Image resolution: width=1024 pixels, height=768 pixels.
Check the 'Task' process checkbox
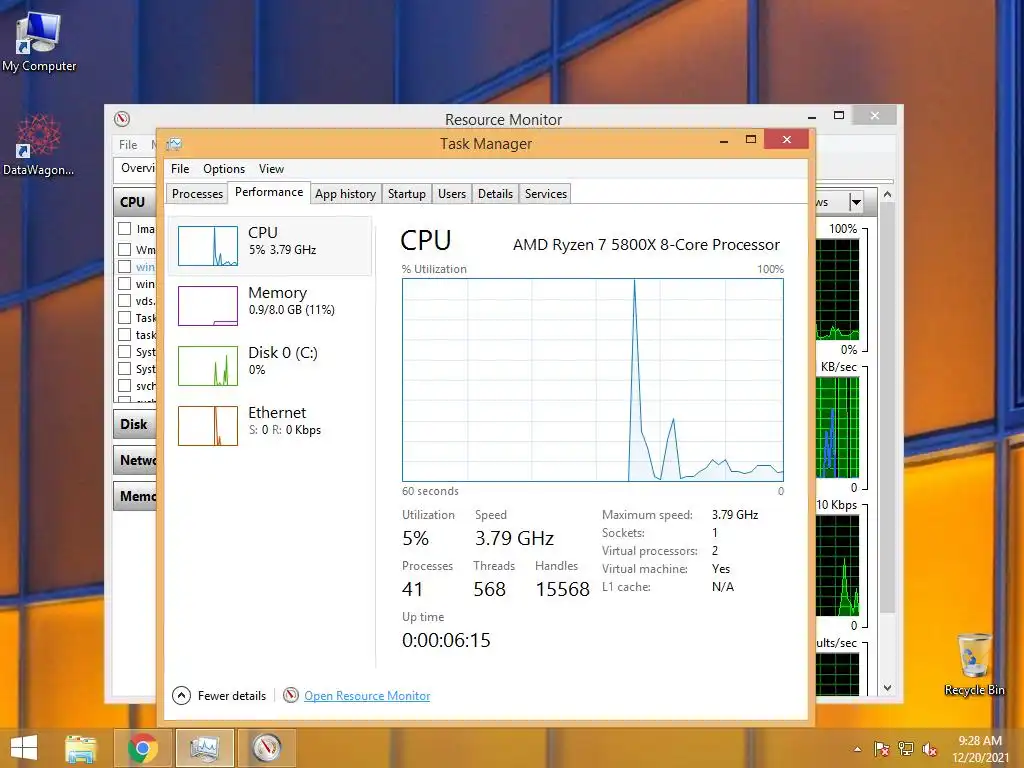click(x=125, y=317)
